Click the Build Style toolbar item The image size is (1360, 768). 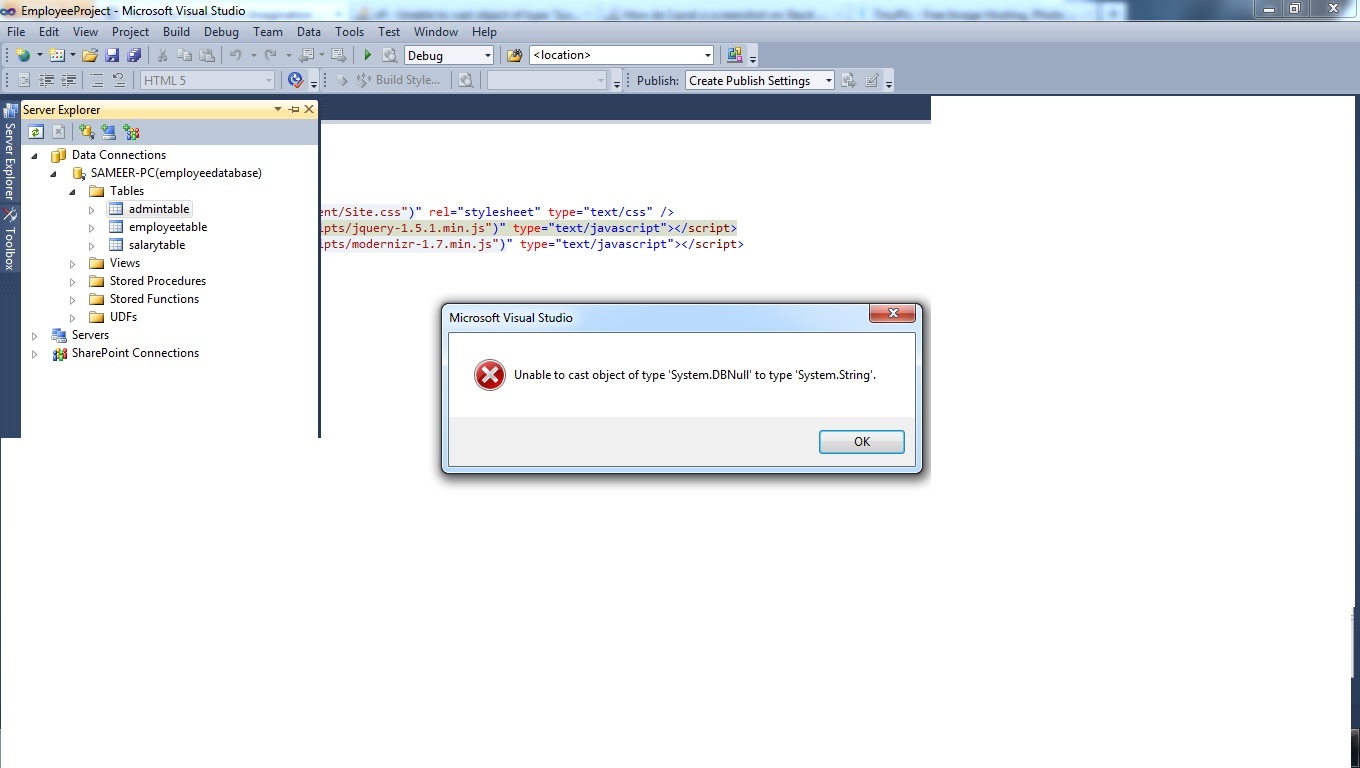click(399, 81)
